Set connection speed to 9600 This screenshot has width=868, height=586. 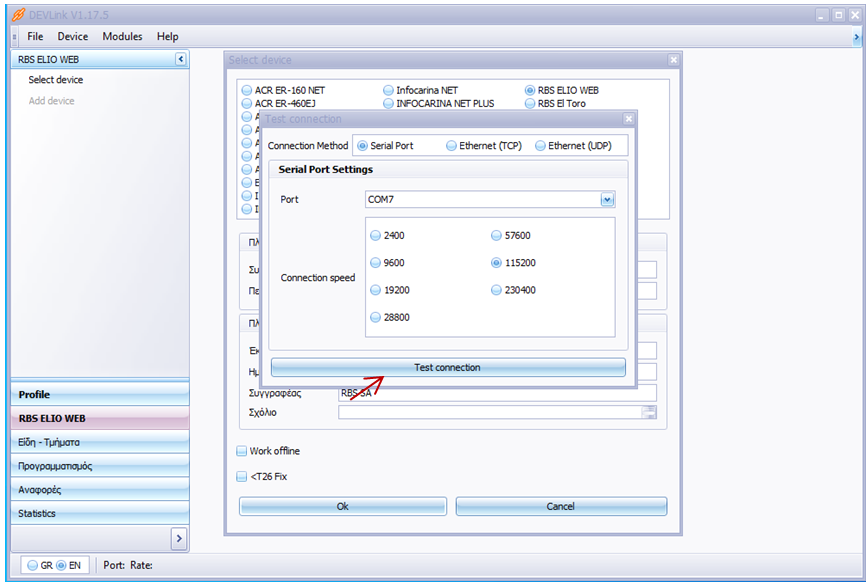pos(376,263)
